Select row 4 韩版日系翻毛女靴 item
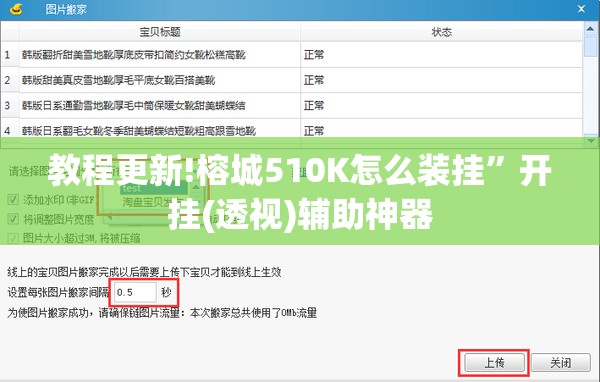Screen dimensions: 600x382 (139, 131)
